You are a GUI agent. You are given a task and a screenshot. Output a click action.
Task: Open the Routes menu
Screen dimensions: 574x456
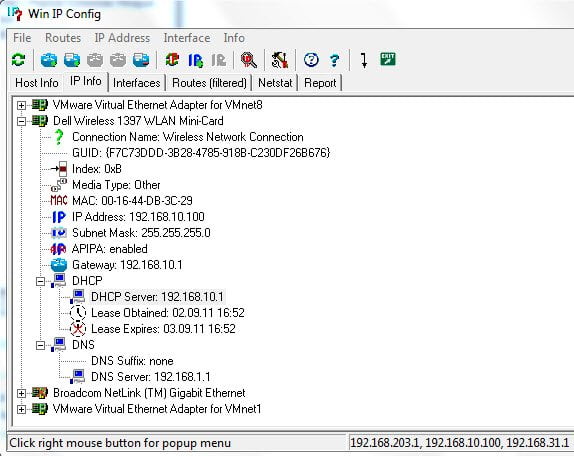tap(63, 38)
